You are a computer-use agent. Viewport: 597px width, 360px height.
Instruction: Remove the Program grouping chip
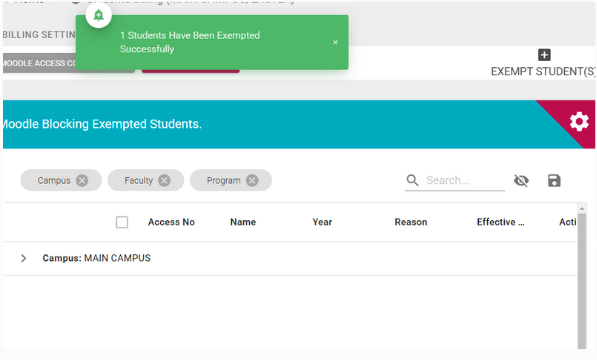click(x=252, y=180)
